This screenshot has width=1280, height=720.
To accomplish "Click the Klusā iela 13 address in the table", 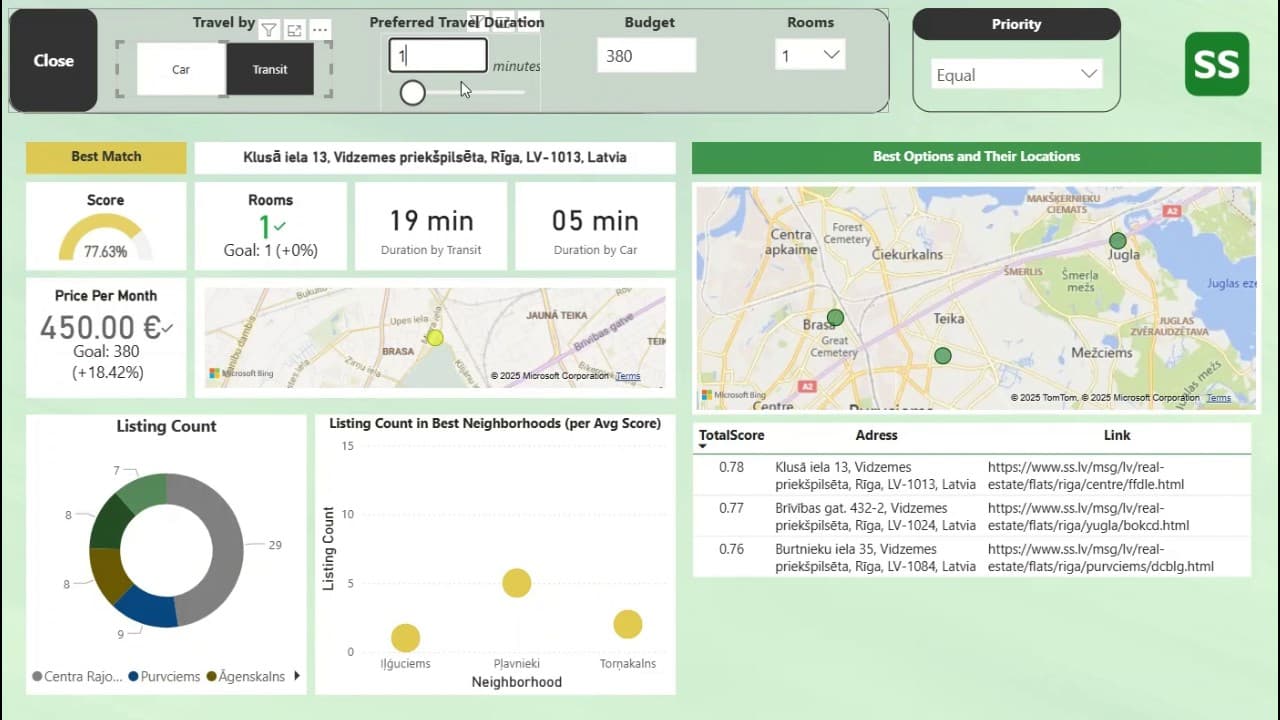I will click(875, 475).
